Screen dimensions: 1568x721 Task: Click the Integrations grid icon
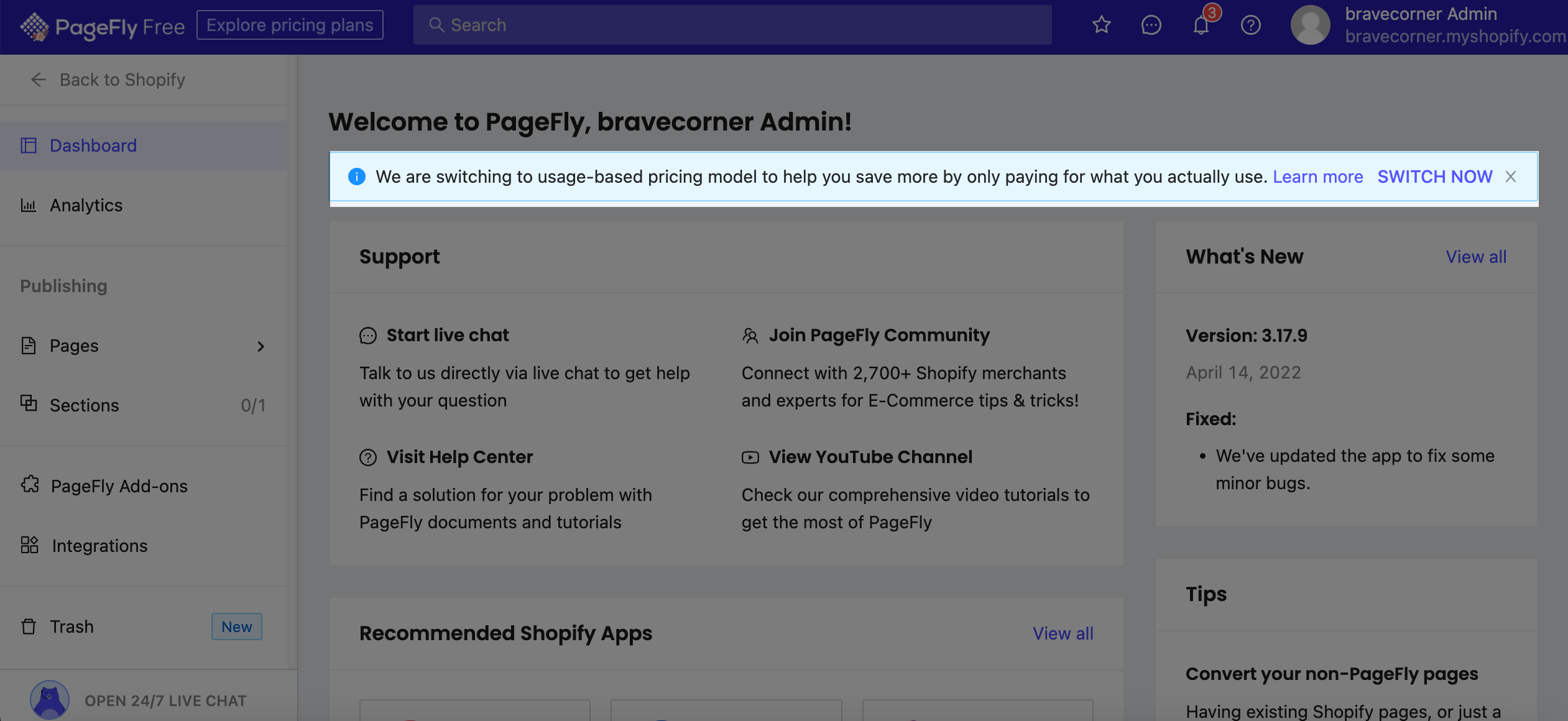(x=30, y=545)
